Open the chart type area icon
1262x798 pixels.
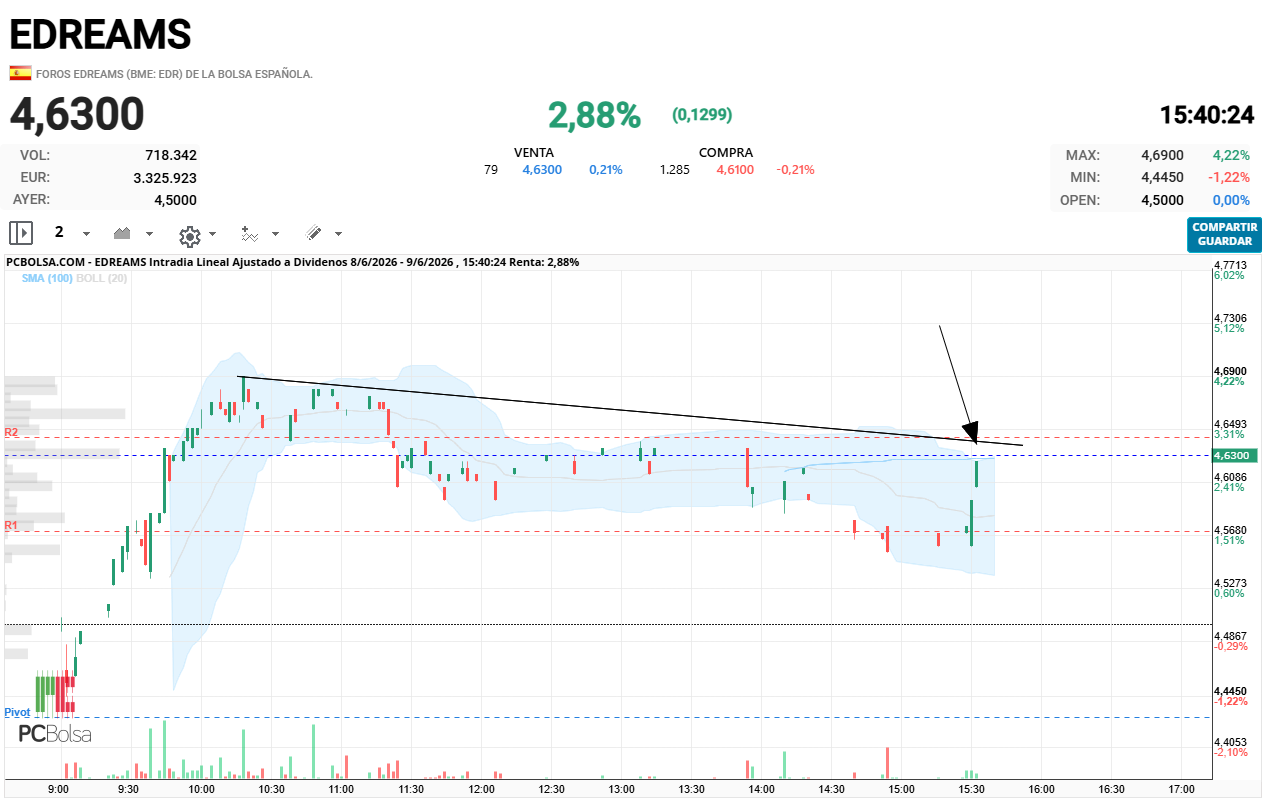click(122, 233)
